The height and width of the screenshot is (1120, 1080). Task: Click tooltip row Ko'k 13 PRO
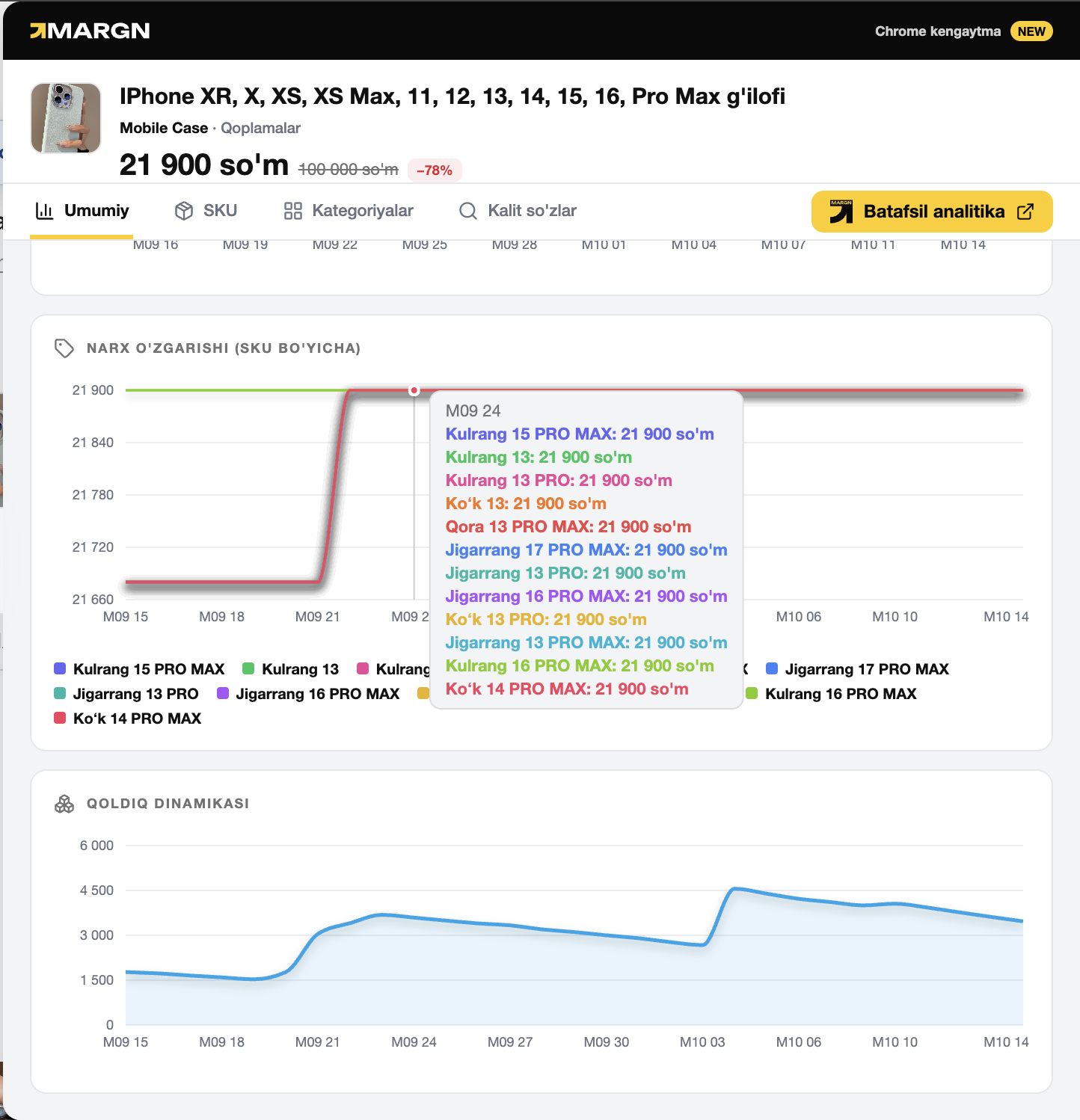tap(546, 619)
